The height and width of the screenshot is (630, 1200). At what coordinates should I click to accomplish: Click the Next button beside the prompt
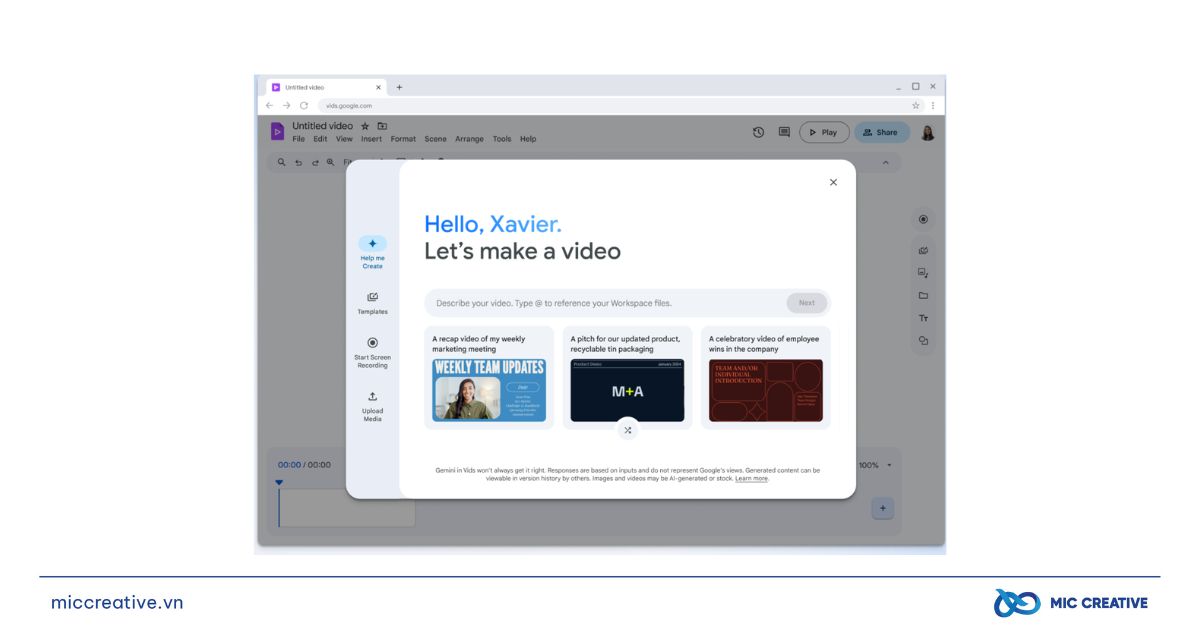pos(806,303)
